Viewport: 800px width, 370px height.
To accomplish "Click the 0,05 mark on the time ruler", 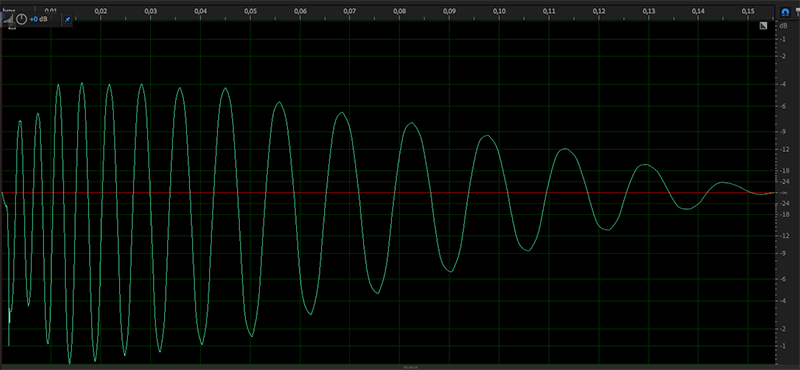I will (251, 11).
